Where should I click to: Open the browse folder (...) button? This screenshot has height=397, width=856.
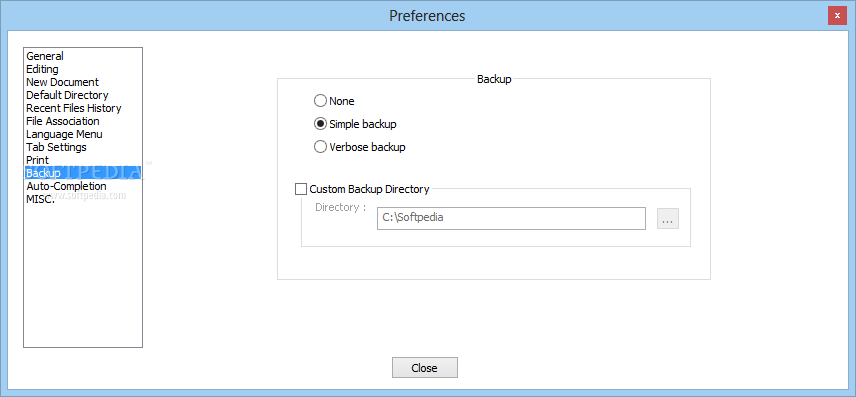(668, 218)
